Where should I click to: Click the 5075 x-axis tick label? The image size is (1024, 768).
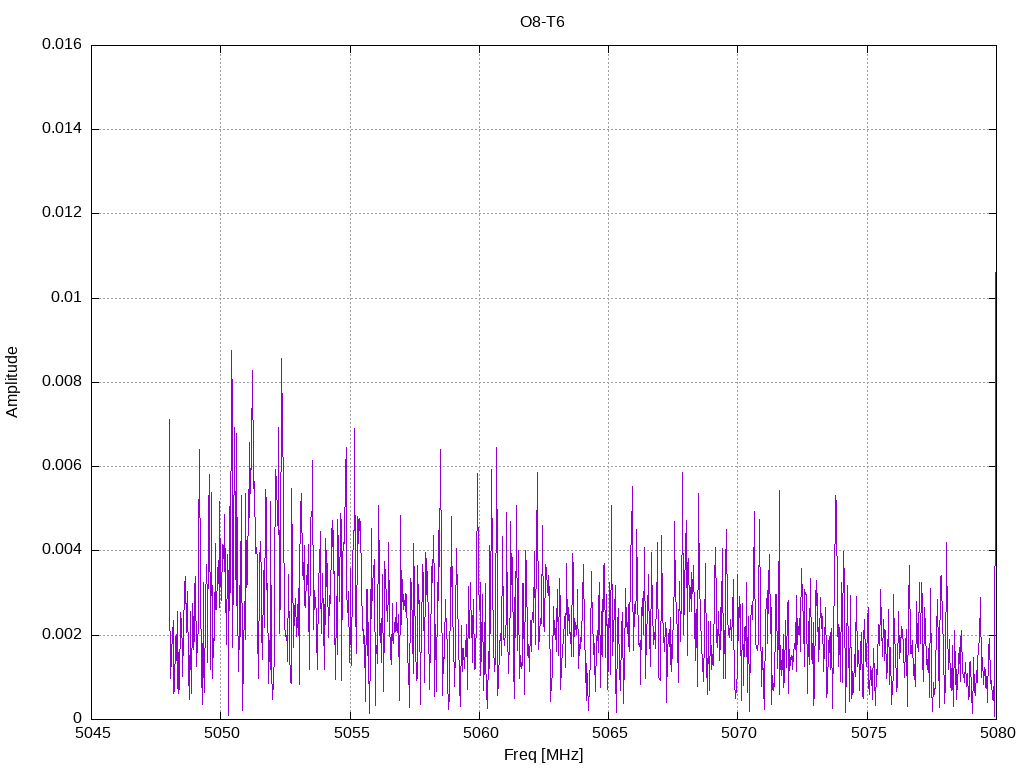[x=867, y=733]
